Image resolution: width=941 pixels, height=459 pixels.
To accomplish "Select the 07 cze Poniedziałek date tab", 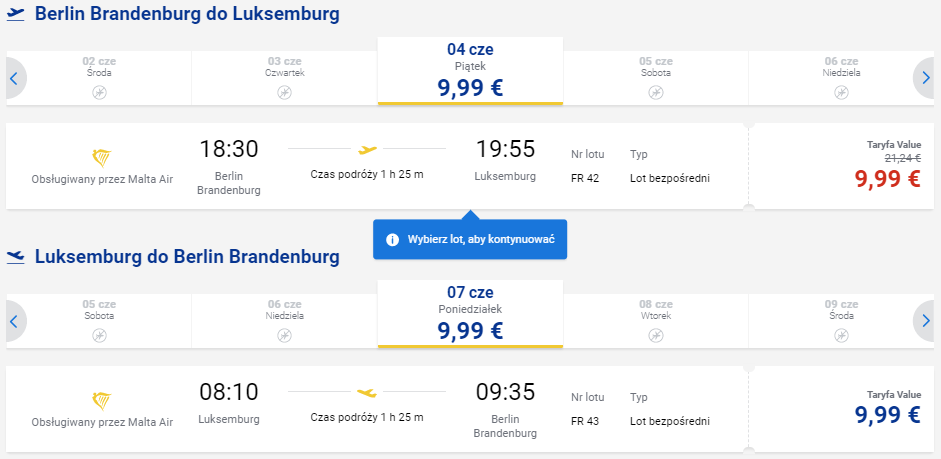I will coord(470,314).
